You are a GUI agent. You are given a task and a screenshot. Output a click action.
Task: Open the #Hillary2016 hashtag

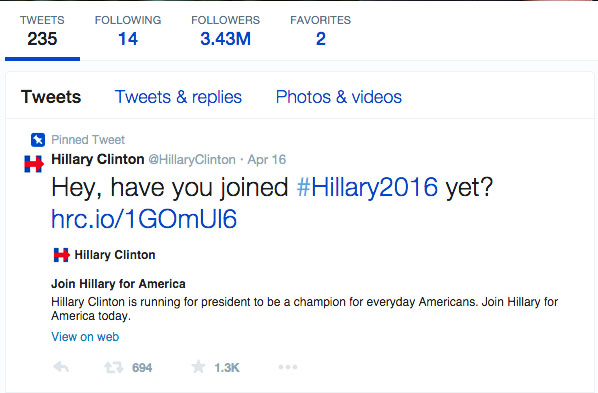(367, 187)
